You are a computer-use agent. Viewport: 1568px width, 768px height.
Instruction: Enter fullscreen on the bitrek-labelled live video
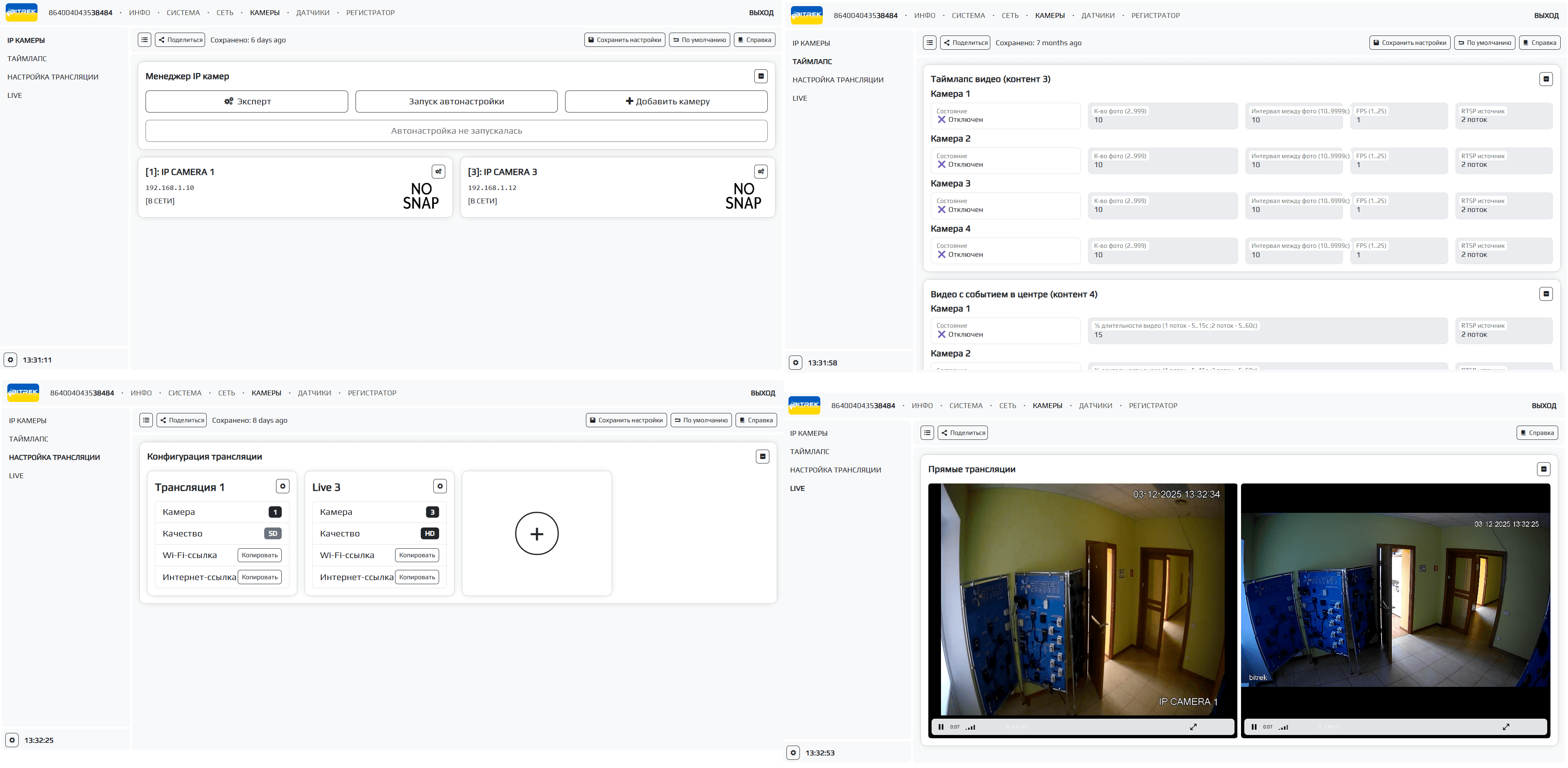pyautogui.click(x=1506, y=726)
